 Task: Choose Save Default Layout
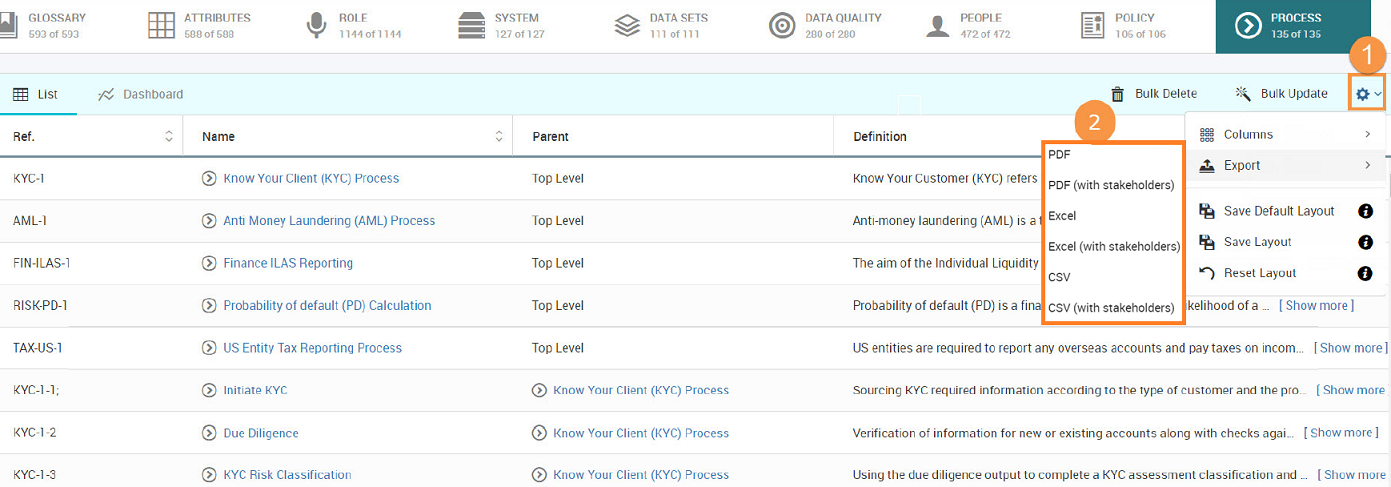(x=1279, y=211)
